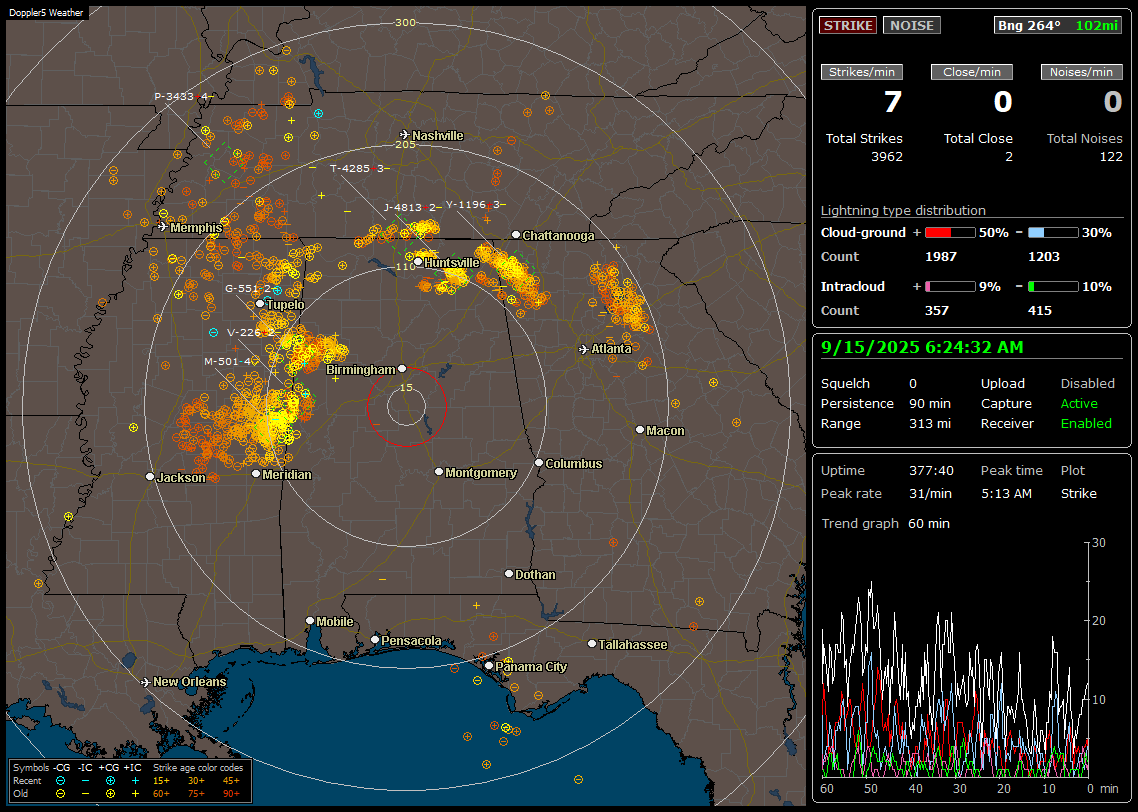Click the Peak rate 31/min value
The height and width of the screenshot is (812, 1138).
931,493
